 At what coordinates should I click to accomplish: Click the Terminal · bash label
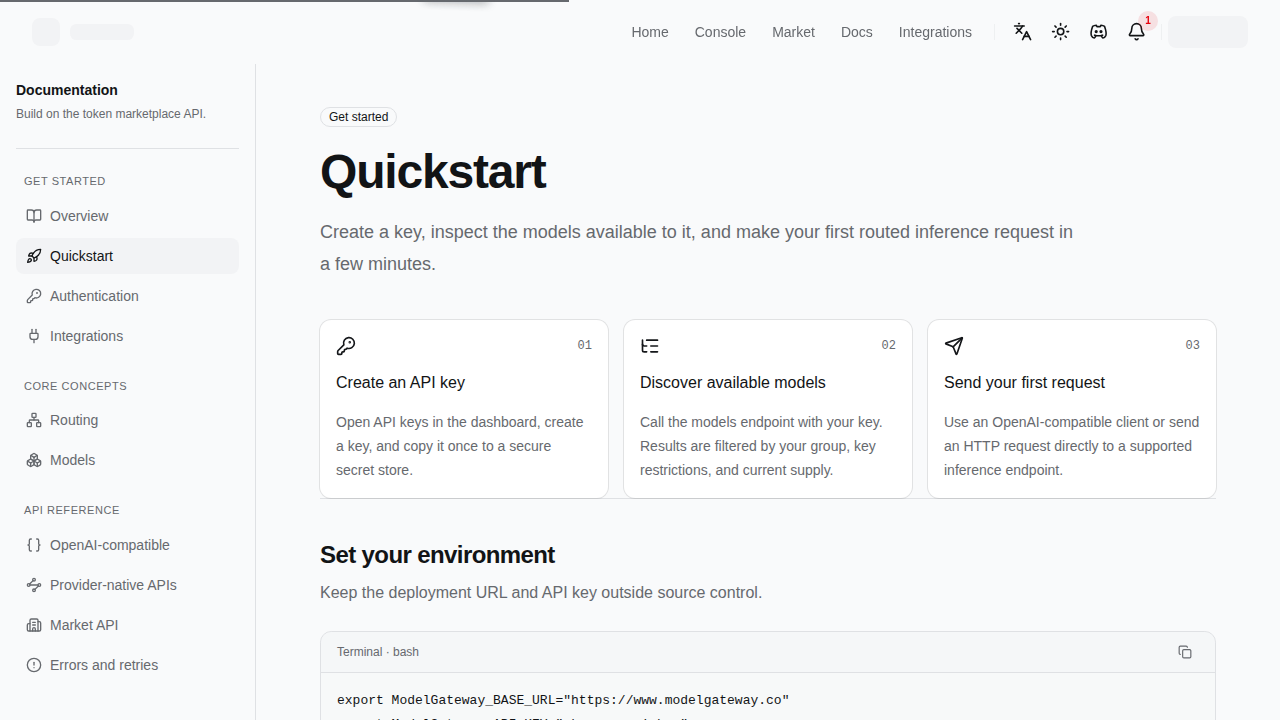click(378, 652)
